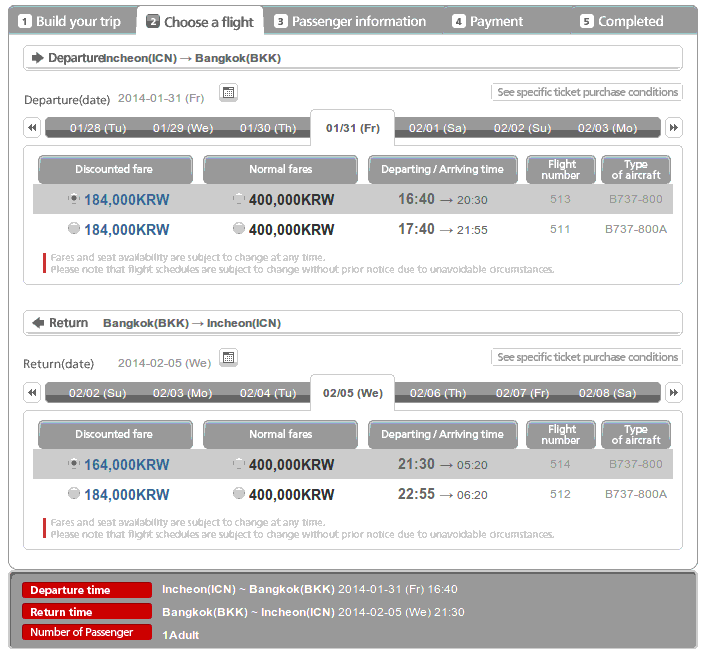Screen dimensions: 703x649
Task: Select 184,000KRW discounted fare for flight 513
Action: tap(74, 199)
